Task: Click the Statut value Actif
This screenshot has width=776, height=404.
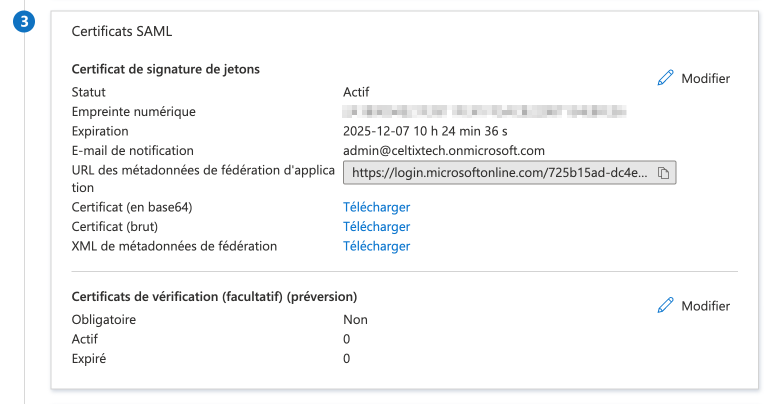Action: (x=356, y=92)
